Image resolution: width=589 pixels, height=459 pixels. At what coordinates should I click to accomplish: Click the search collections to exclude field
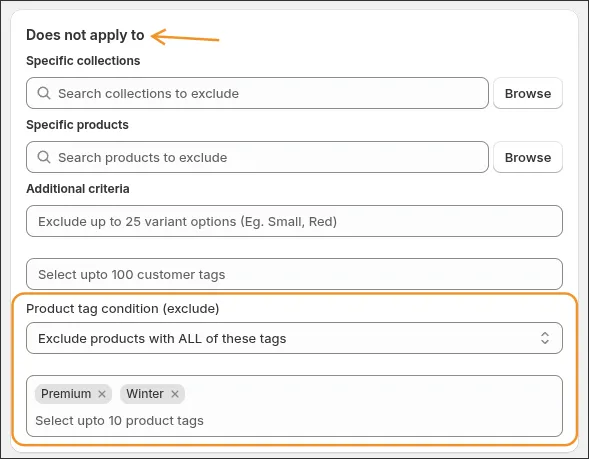click(x=257, y=93)
